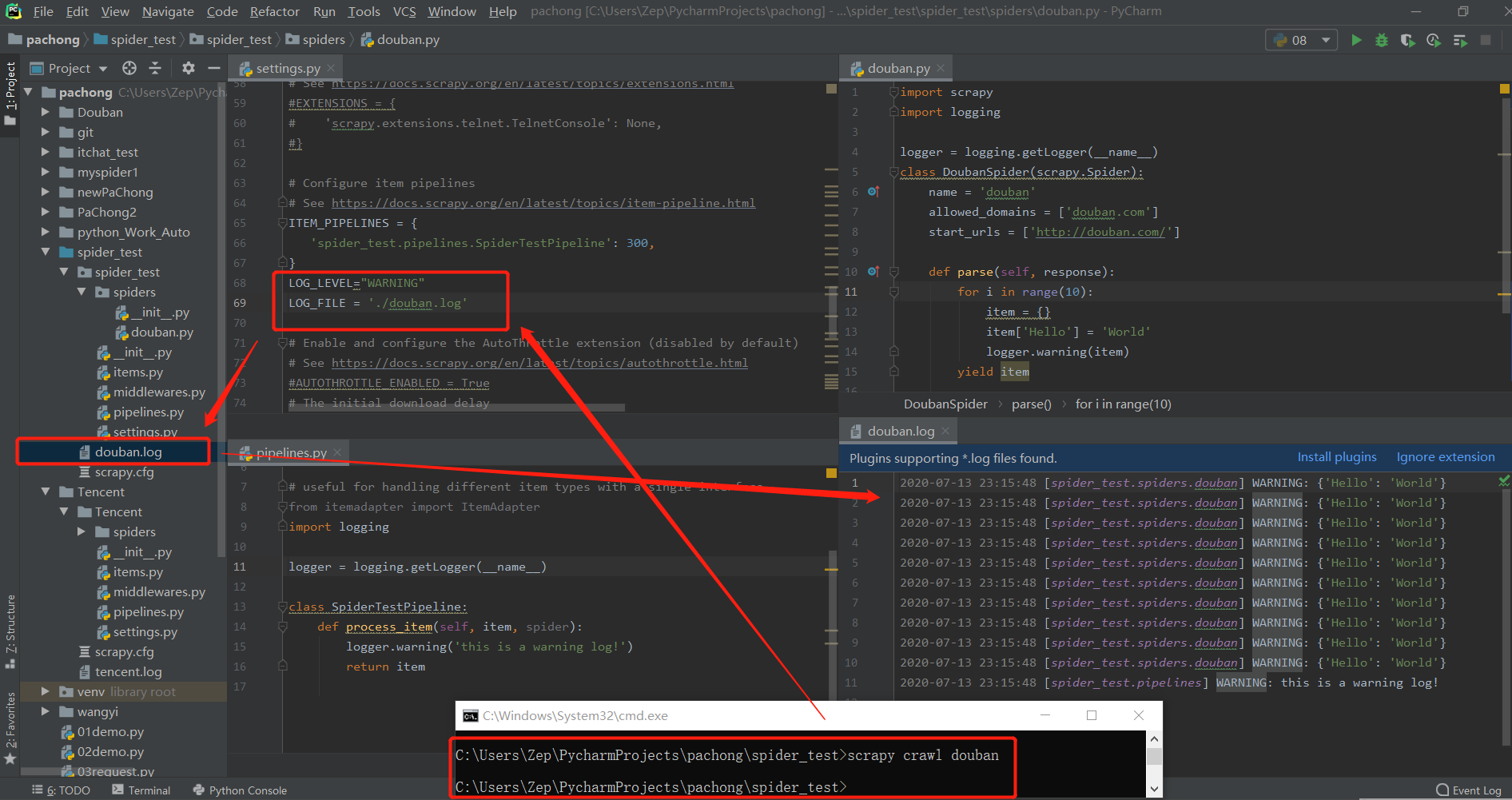Click the DoubanSpider breadcrumb
The image size is (1512, 800).
pyautogui.click(x=945, y=404)
